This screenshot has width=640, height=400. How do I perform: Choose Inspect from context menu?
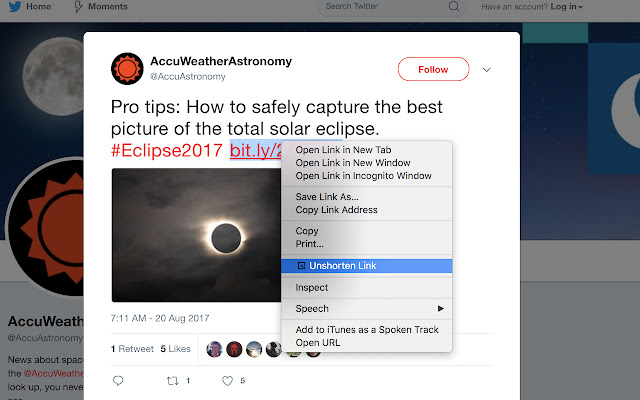(x=312, y=288)
